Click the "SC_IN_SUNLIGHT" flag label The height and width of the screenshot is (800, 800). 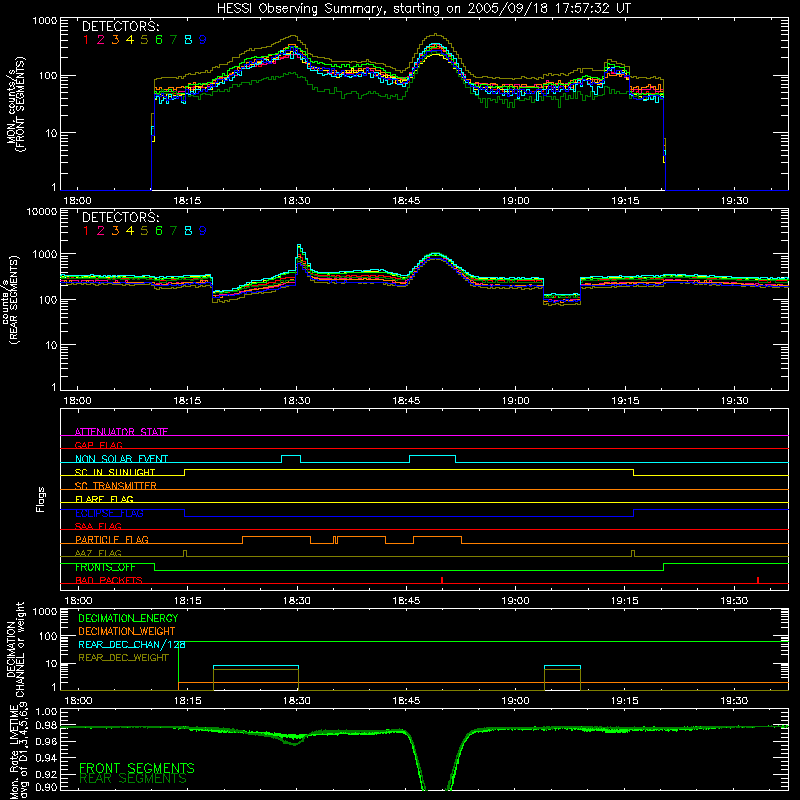pos(115,472)
